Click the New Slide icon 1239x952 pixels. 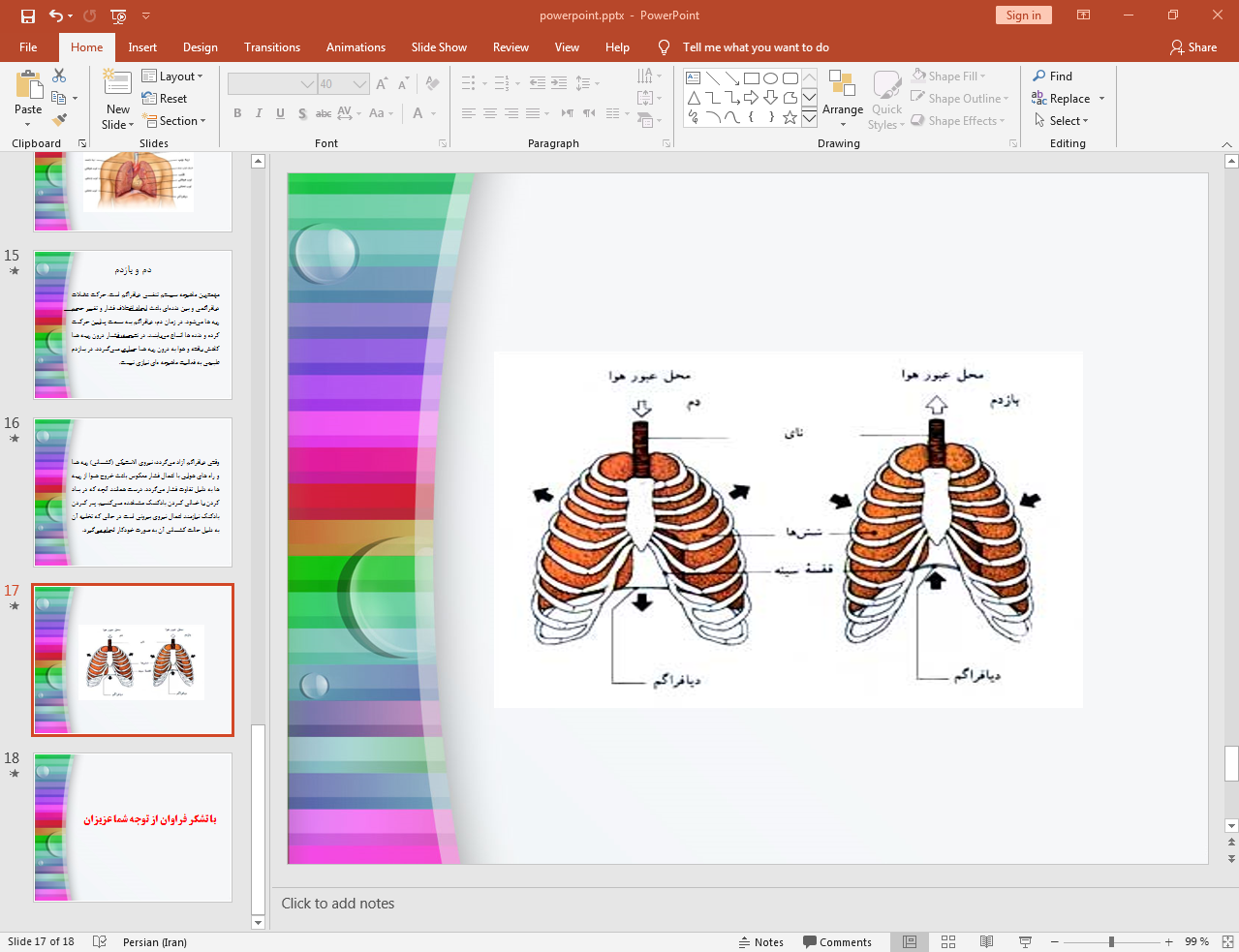(117, 83)
